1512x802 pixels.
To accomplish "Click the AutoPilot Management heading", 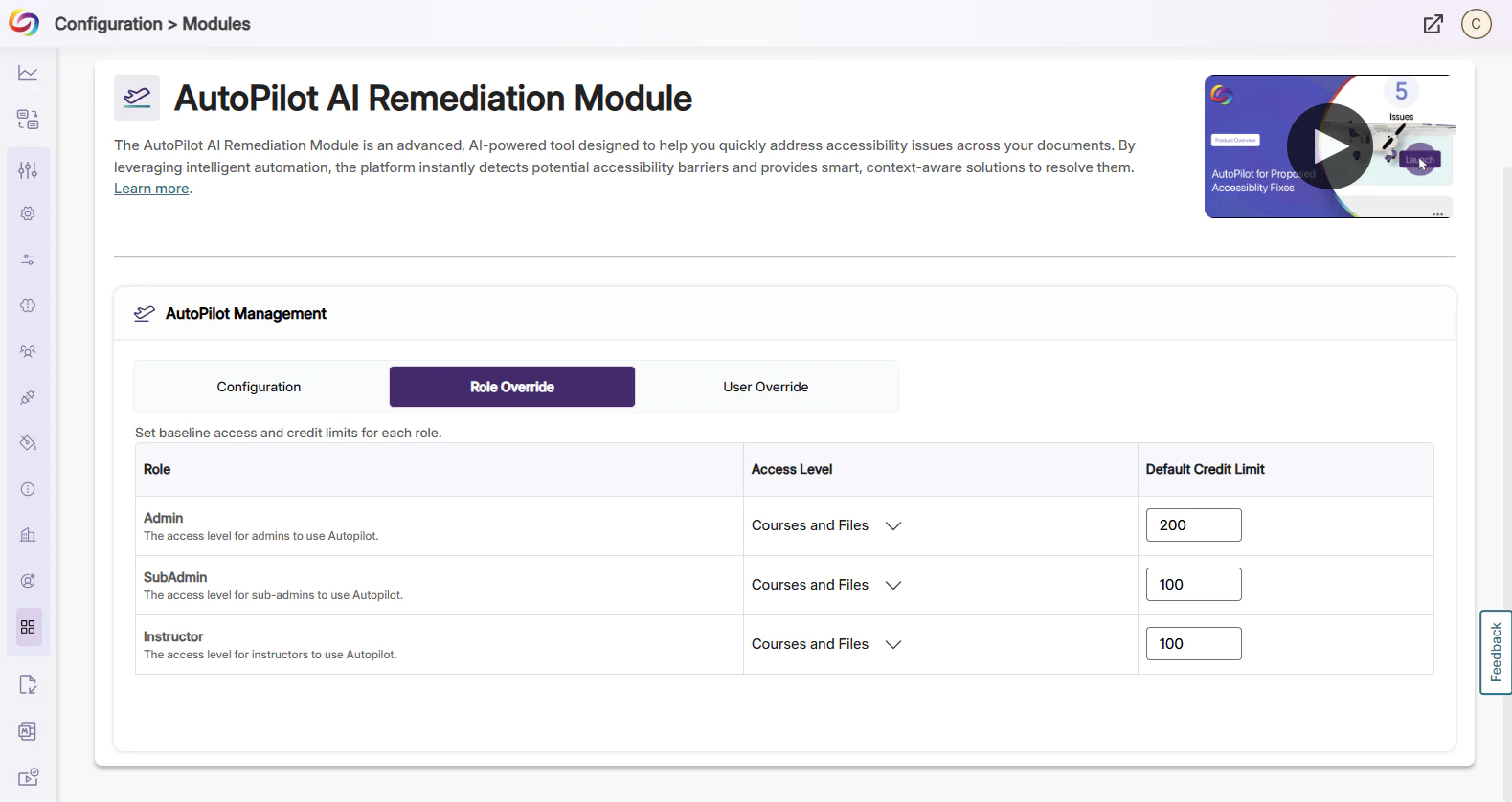I will tap(246, 314).
